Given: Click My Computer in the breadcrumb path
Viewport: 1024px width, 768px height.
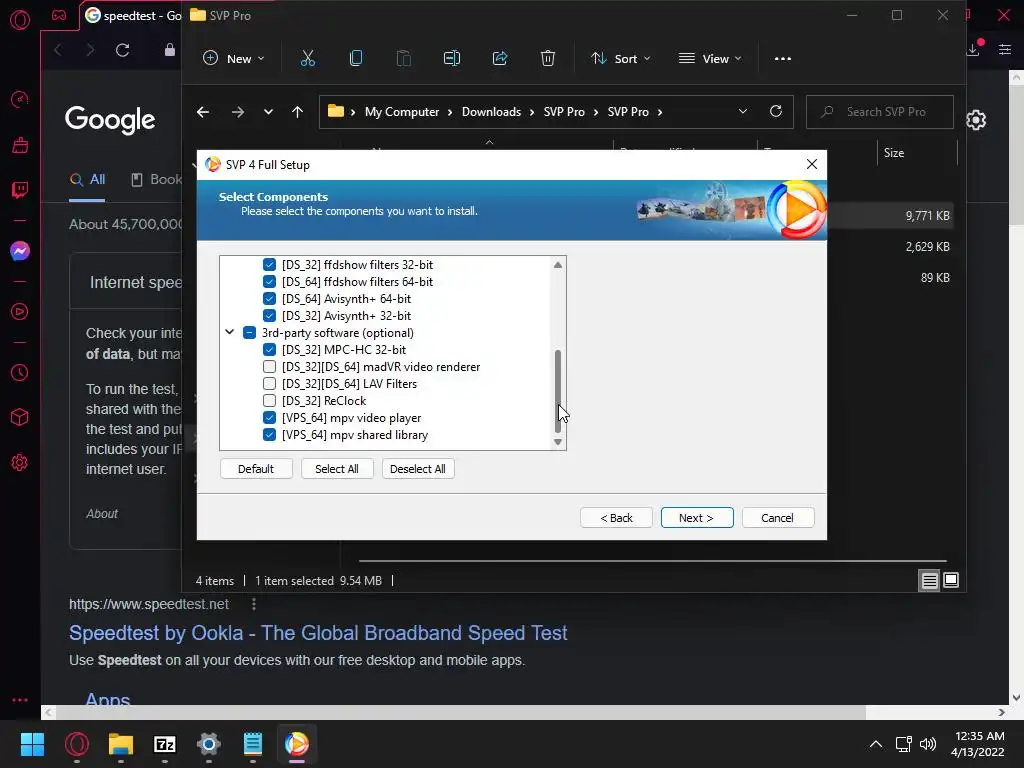Looking at the screenshot, I should (402, 112).
